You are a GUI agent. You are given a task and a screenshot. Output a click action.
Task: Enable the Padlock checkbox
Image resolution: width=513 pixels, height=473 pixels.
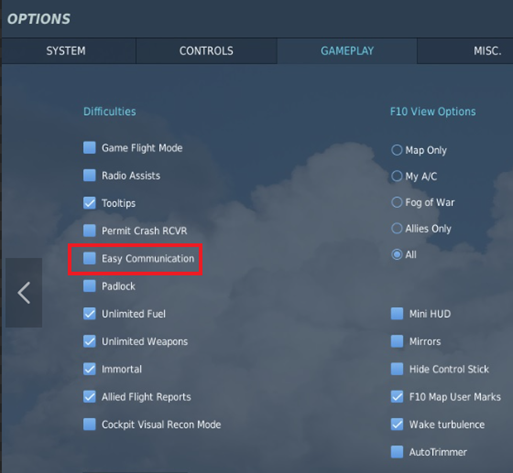[x=89, y=286]
